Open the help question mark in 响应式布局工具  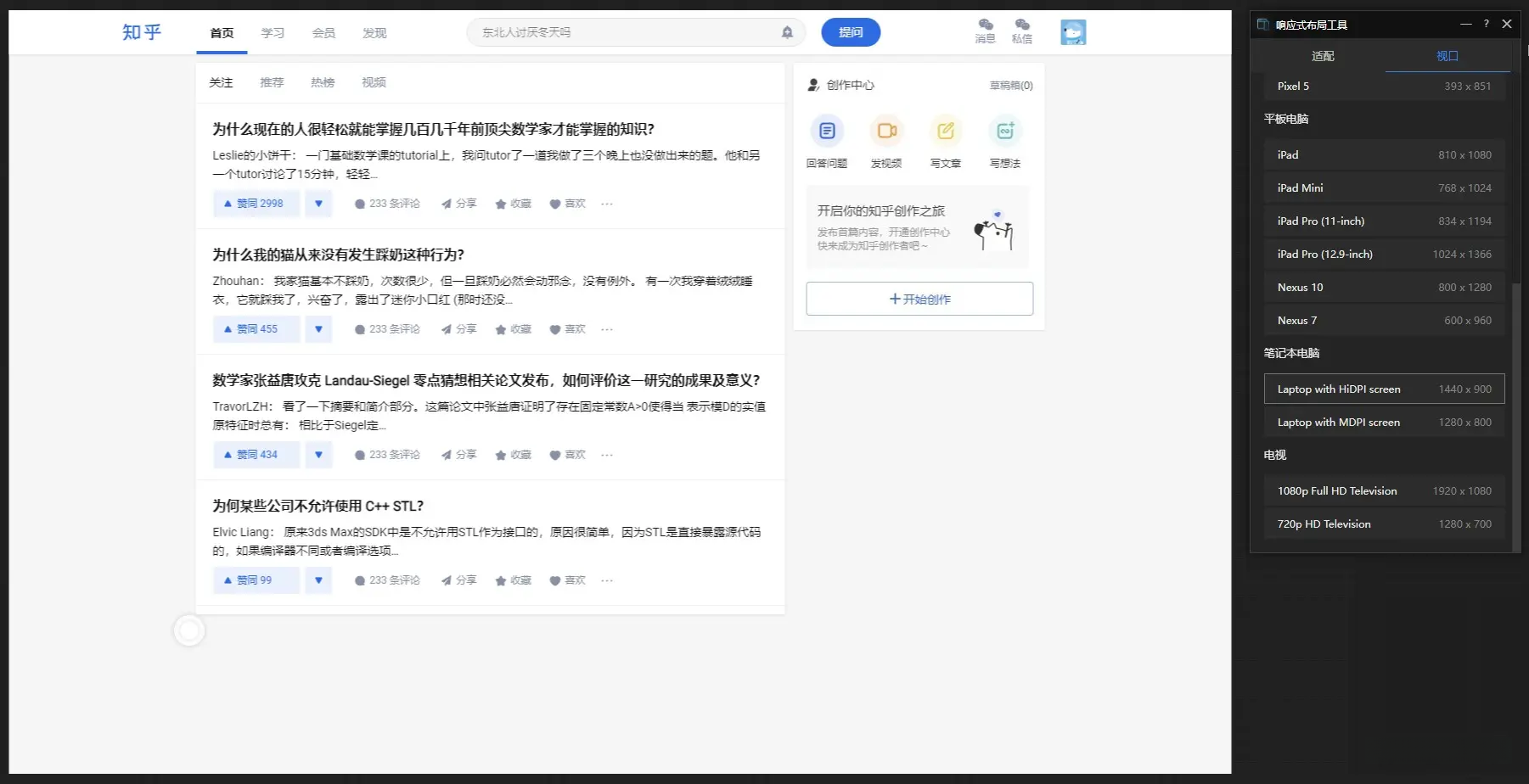tap(1486, 24)
